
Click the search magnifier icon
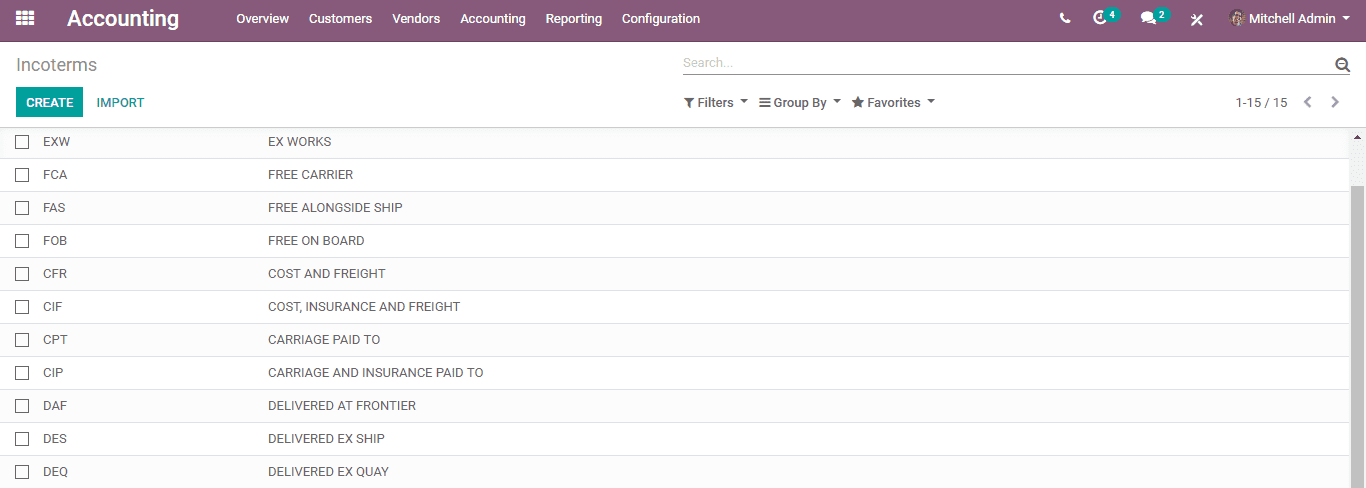(x=1342, y=65)
